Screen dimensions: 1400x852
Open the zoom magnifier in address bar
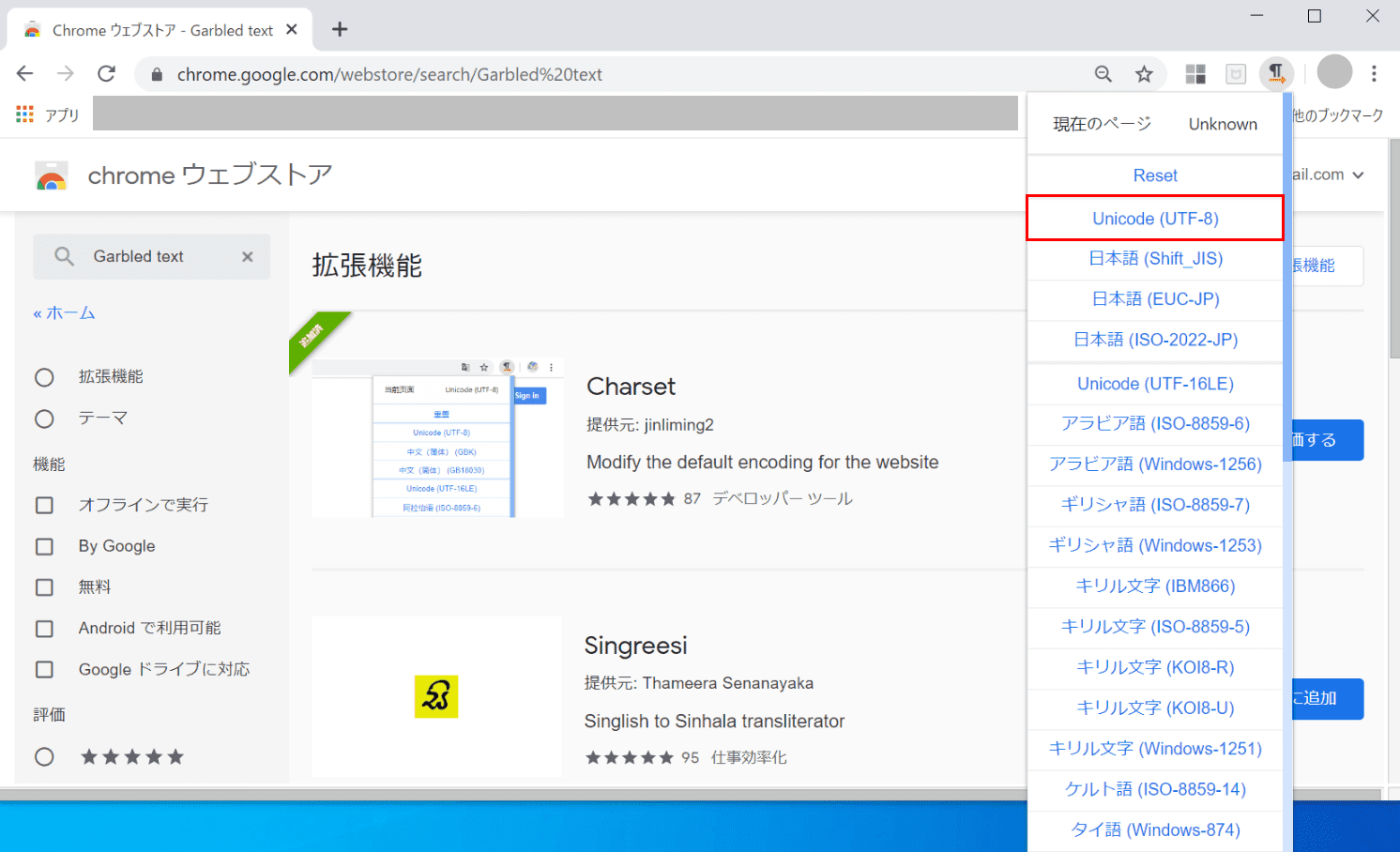tap(1103, 74)
